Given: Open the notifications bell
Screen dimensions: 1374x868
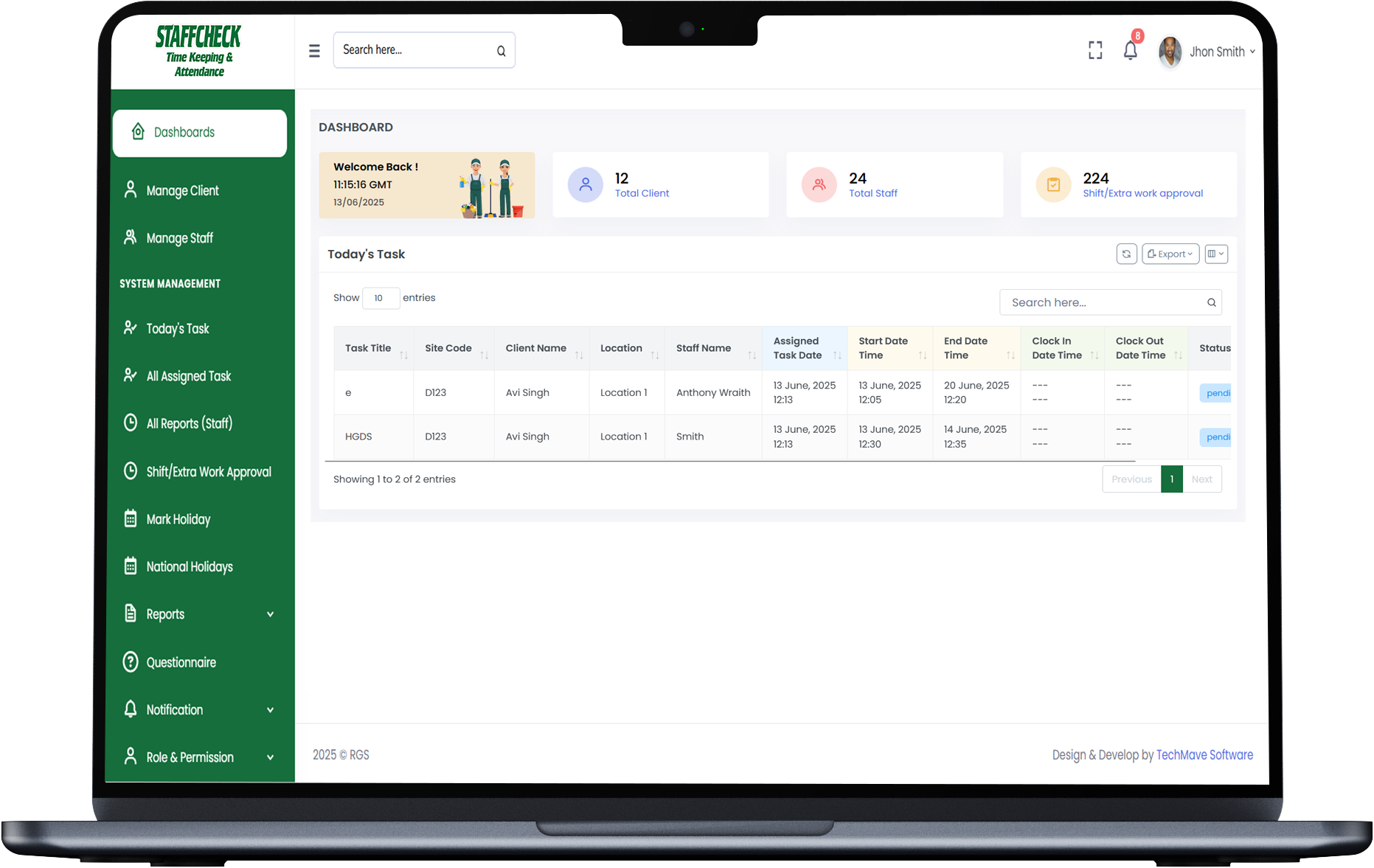Looking at the screenshot, I should pos(1130,51).
